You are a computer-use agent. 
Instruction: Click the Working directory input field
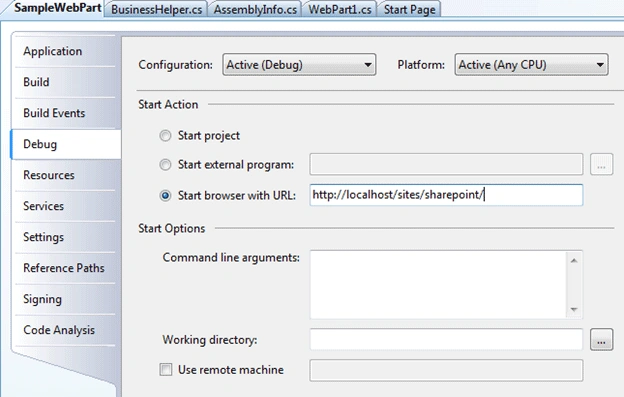446,339
